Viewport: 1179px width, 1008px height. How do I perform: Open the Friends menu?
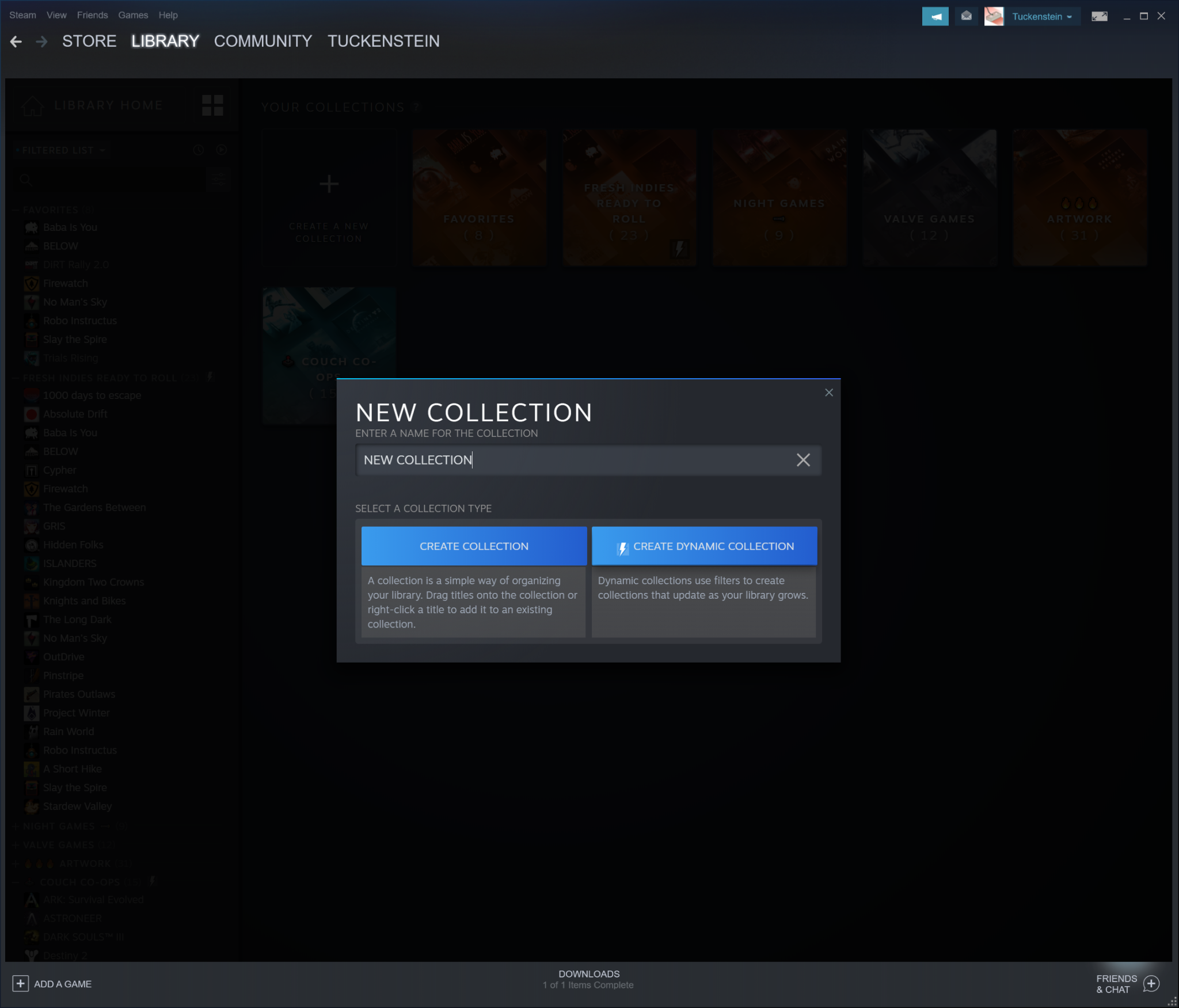pos(92,14)
